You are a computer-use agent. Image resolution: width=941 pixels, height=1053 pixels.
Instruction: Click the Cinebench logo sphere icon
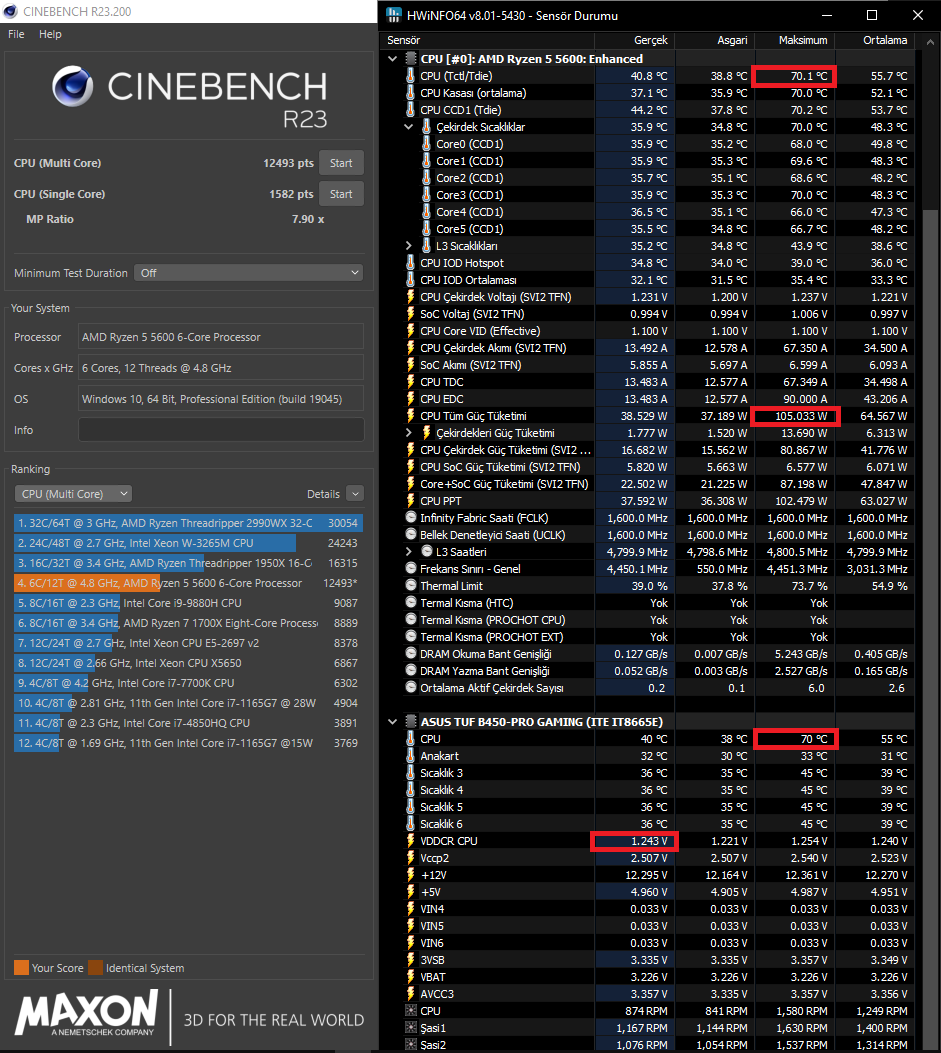coord(73,87)
